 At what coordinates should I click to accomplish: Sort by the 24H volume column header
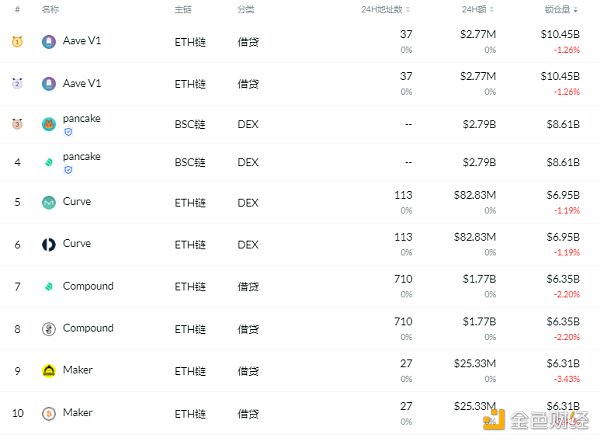tap(478, 9)
